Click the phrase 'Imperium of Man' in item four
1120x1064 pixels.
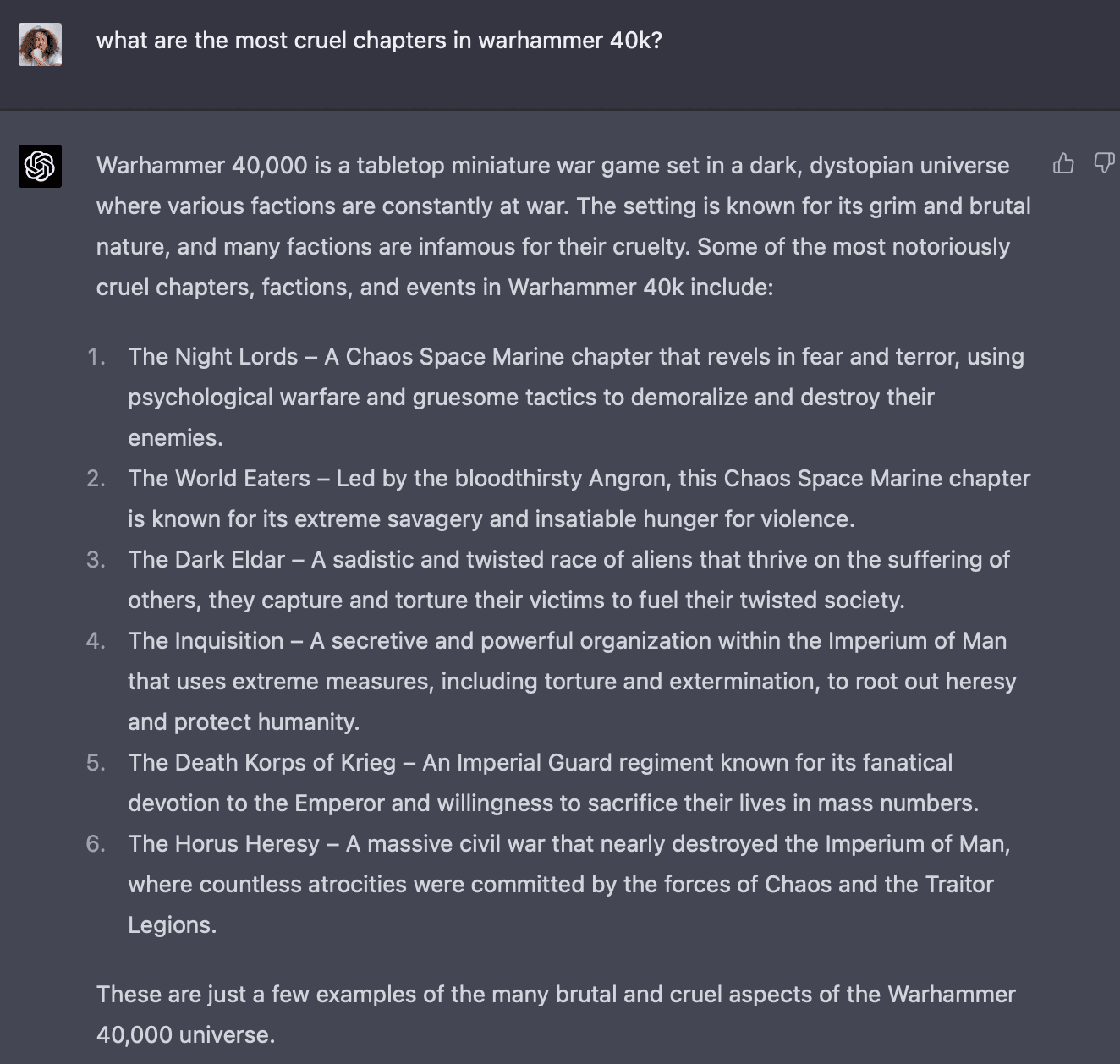coord(917,641)
